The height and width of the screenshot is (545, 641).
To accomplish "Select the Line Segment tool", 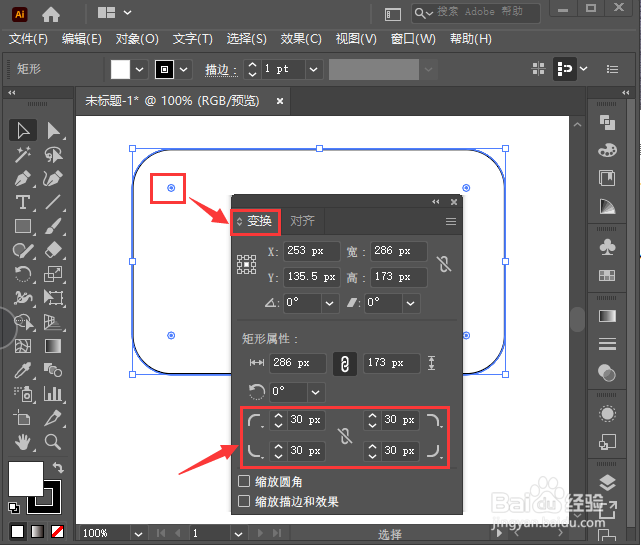I will [54, 202].
